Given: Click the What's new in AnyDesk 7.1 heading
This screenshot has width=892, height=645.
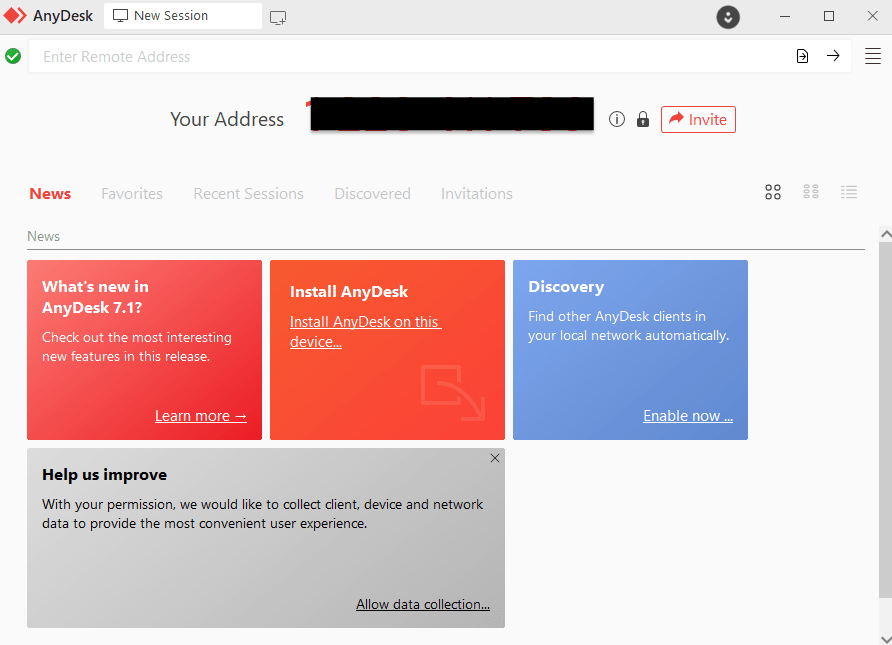Looking at the screenshot, I should click(95, 297).
